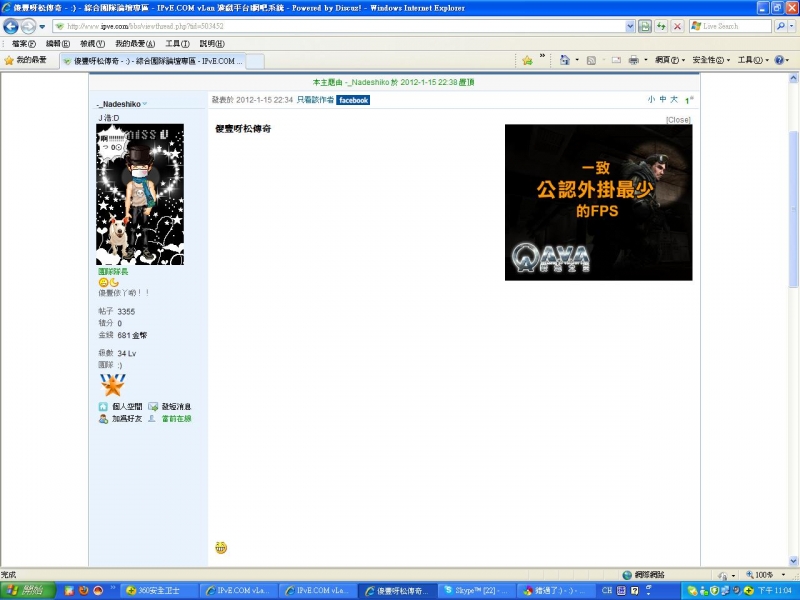Go back with the Back arrow button
The height and width of the screenshot is (600, 800).
11,26
